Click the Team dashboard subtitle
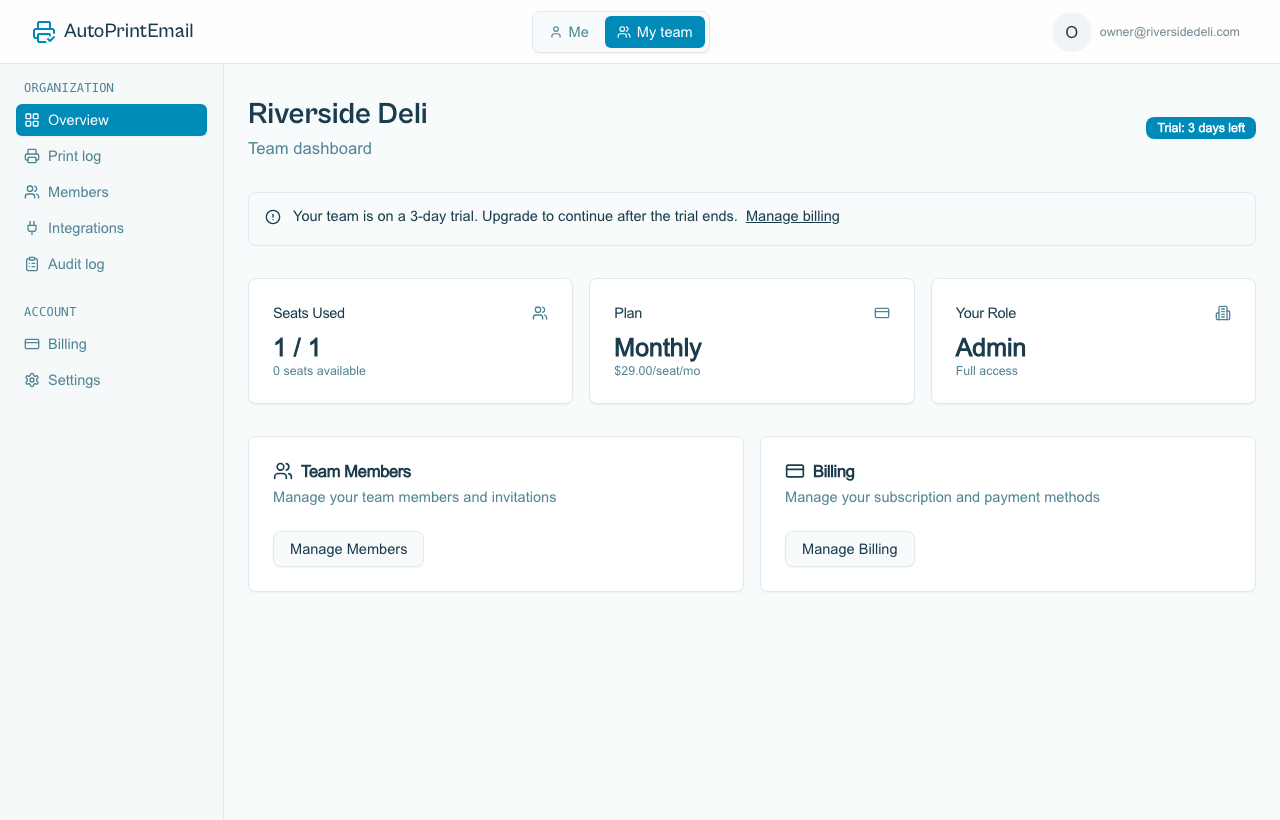 [x=310, y=148]
